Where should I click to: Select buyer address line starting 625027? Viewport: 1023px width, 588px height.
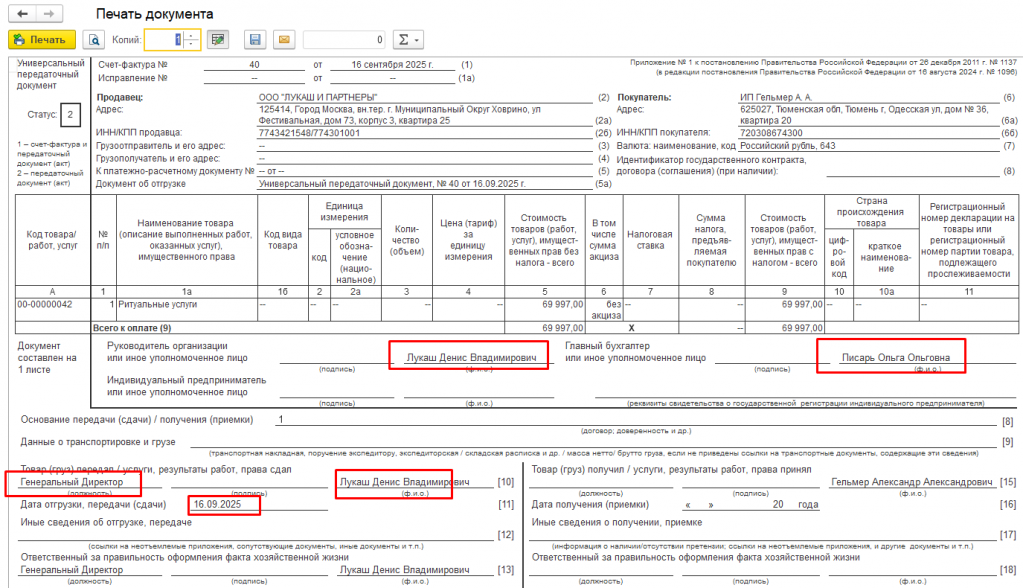[864, 109]
